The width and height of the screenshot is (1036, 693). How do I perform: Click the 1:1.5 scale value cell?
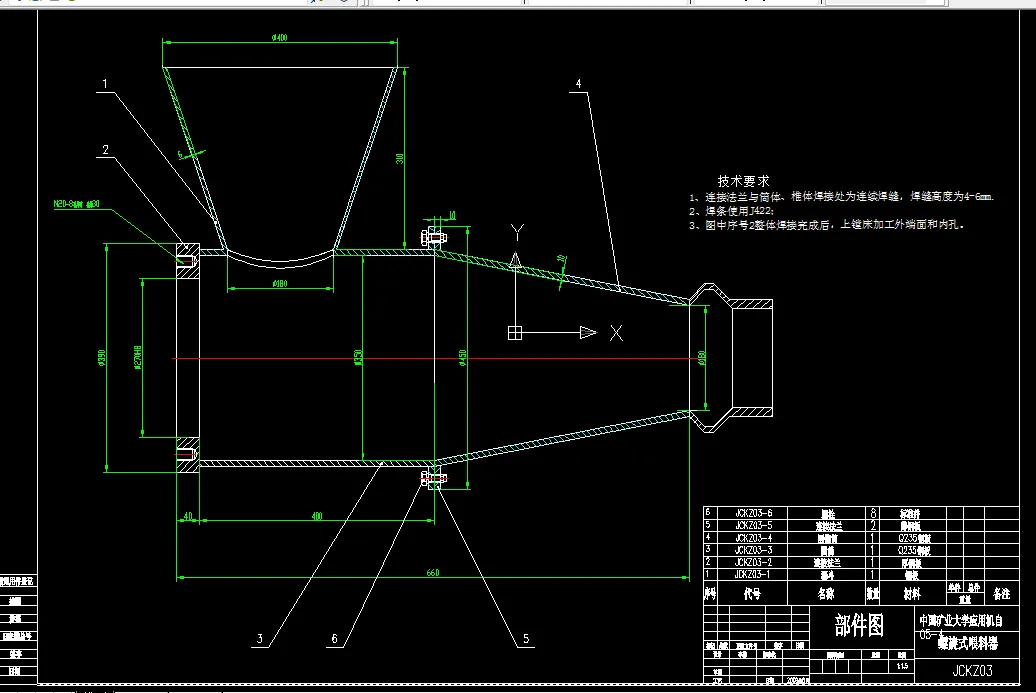click(x=903, y=666)
